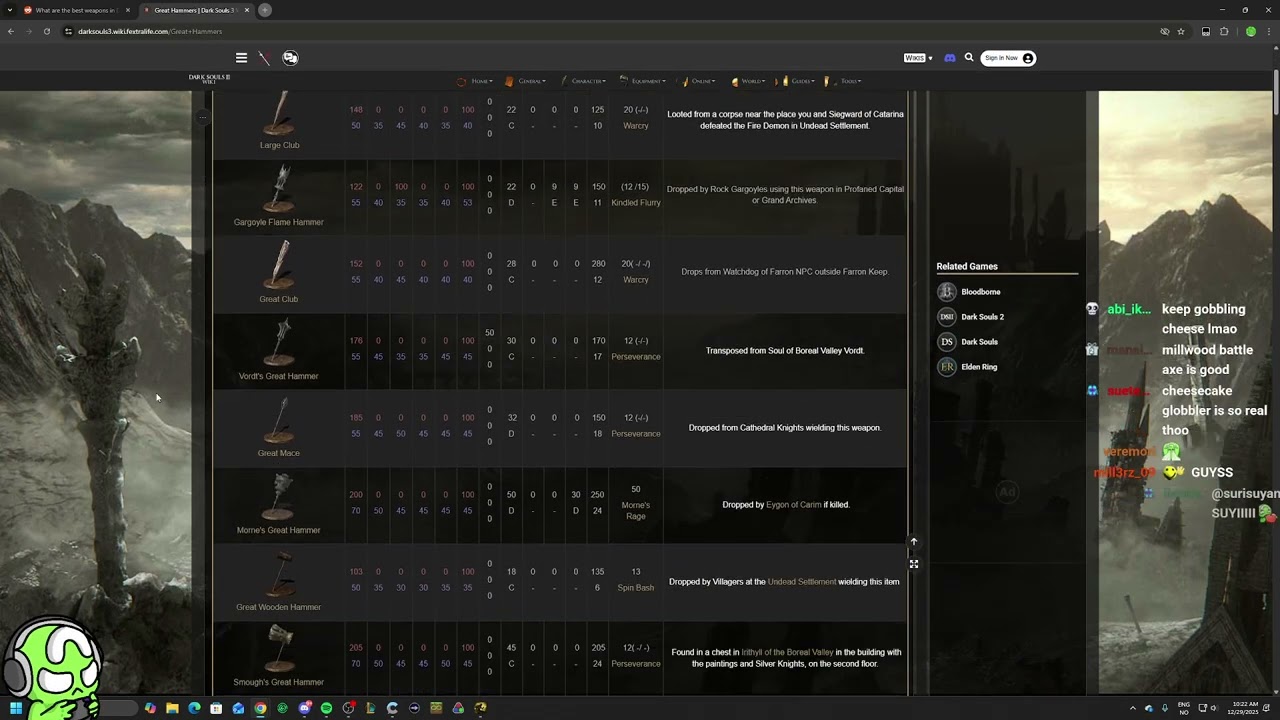Open the Discord icon link
The width and height of the screenshot is (1280, 720).
pos(950,58)
